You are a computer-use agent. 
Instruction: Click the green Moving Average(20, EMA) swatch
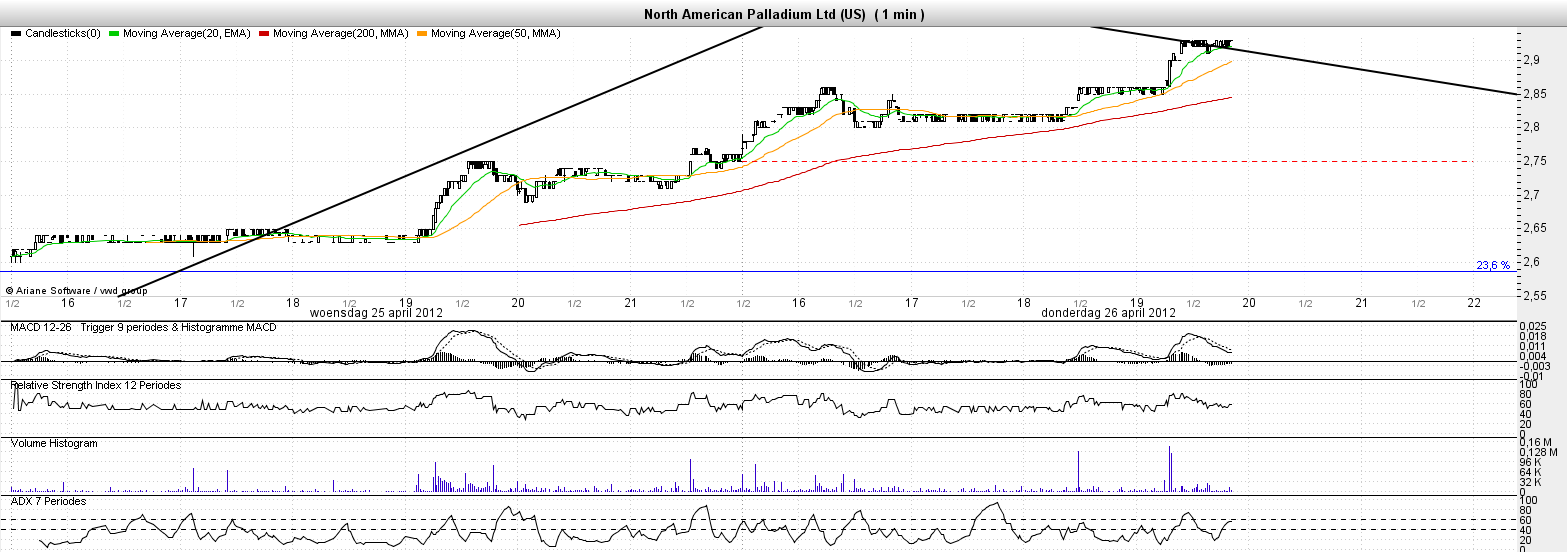[114, 34]
